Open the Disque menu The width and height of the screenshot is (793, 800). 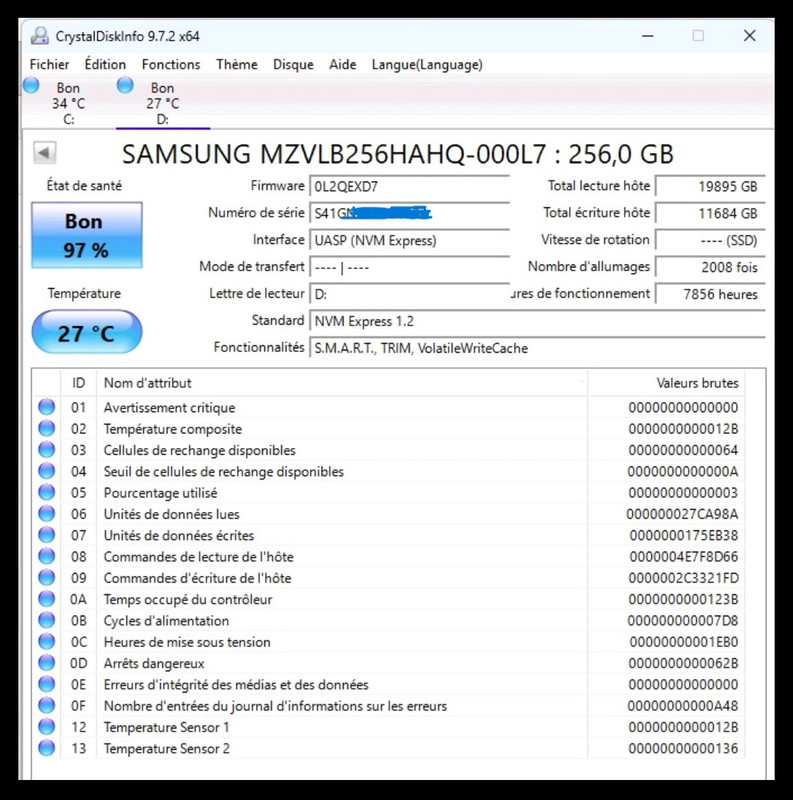tap(293, 65)
